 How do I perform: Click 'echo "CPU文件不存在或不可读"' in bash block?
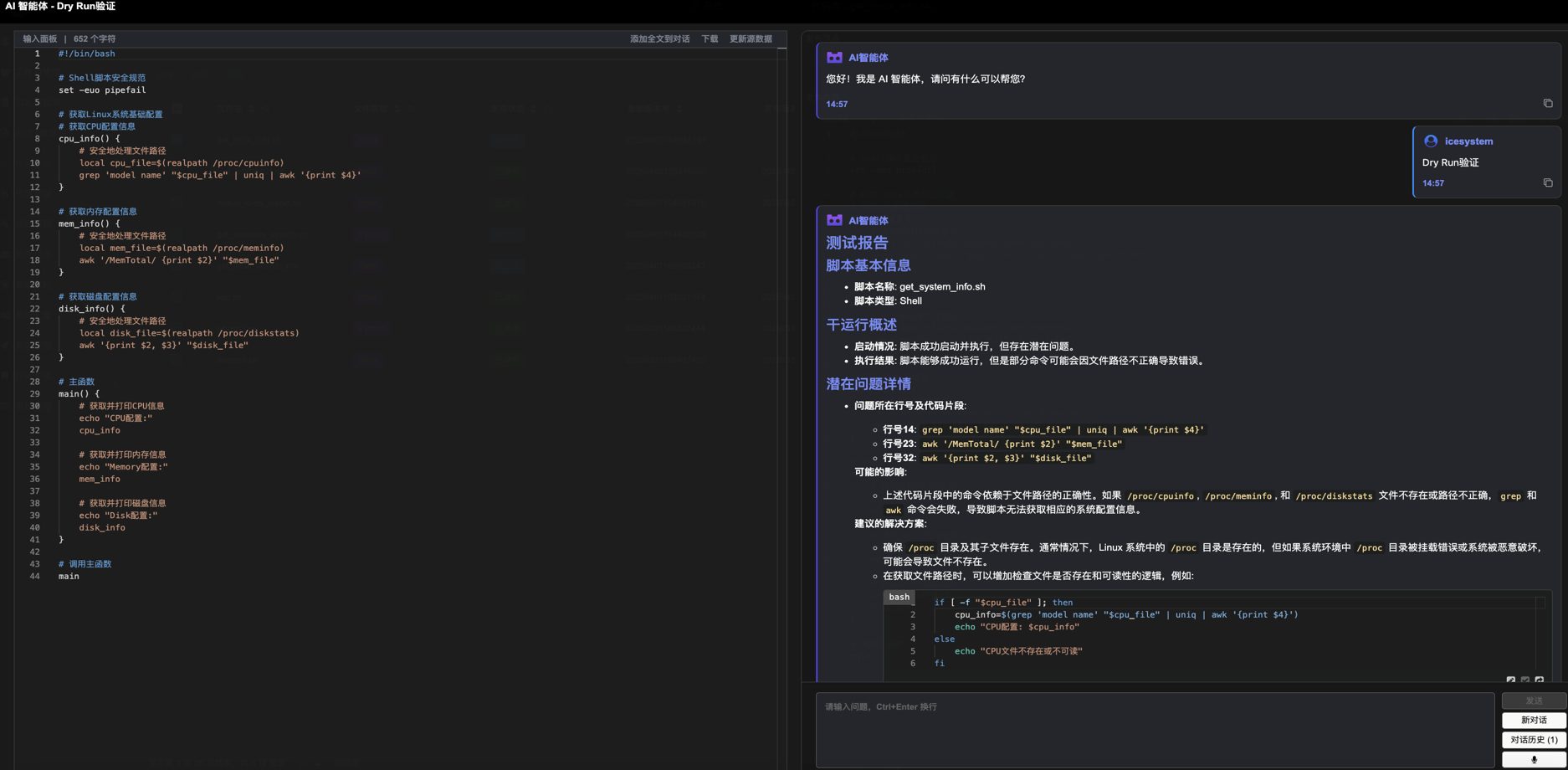(1018, 651)
